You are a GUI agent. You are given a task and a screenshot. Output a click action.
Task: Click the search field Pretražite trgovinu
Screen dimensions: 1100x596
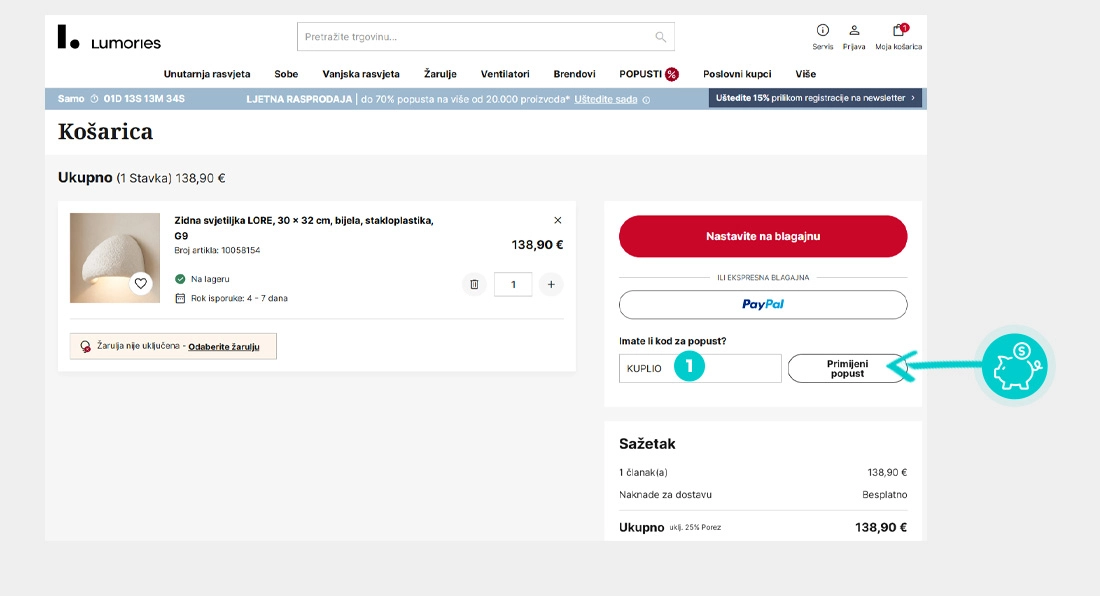click(485, 36)
